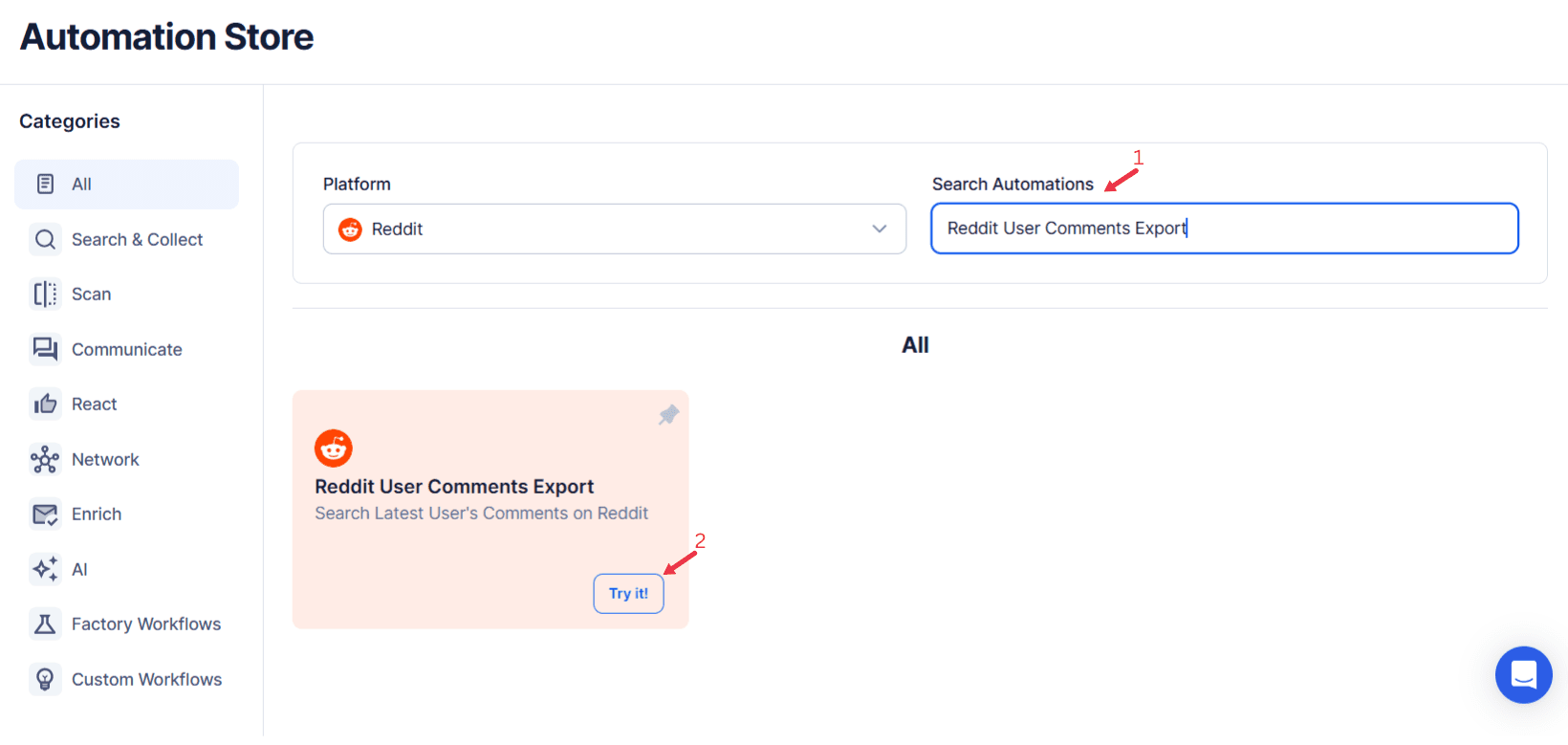Select the Search & Collect category icon

click(x=45, y=239)
